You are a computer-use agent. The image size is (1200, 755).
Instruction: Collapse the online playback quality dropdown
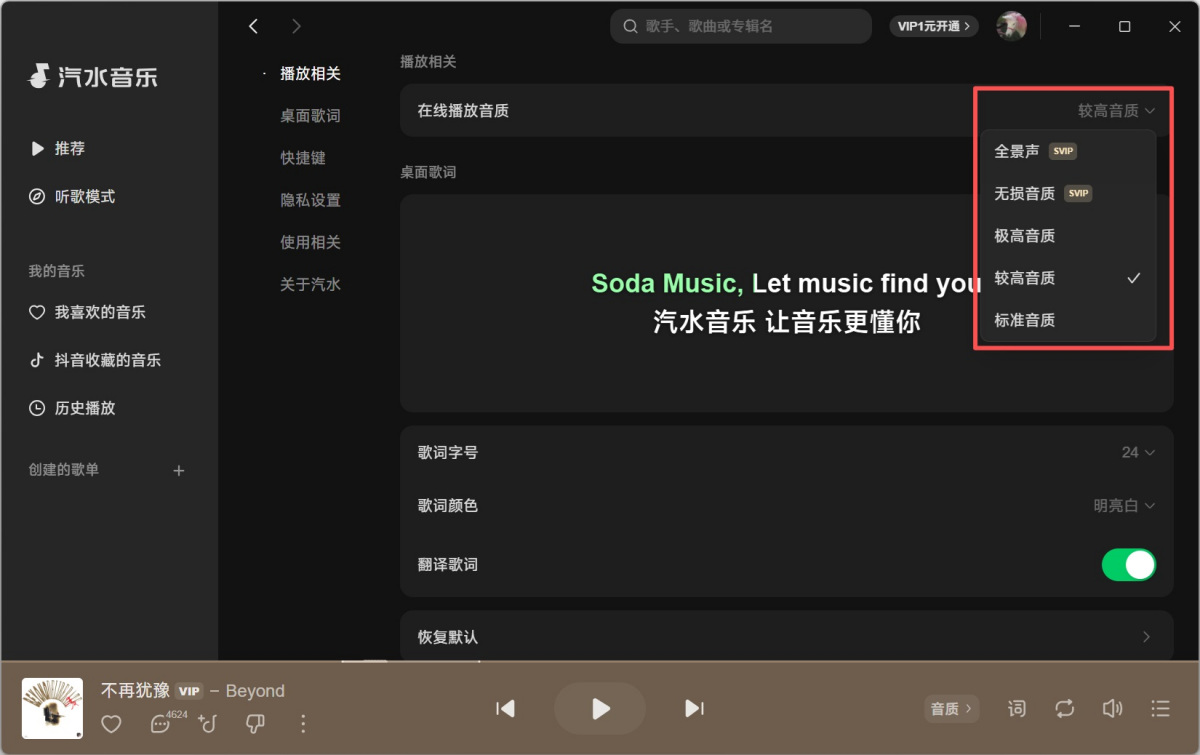tap(1116, 111)
